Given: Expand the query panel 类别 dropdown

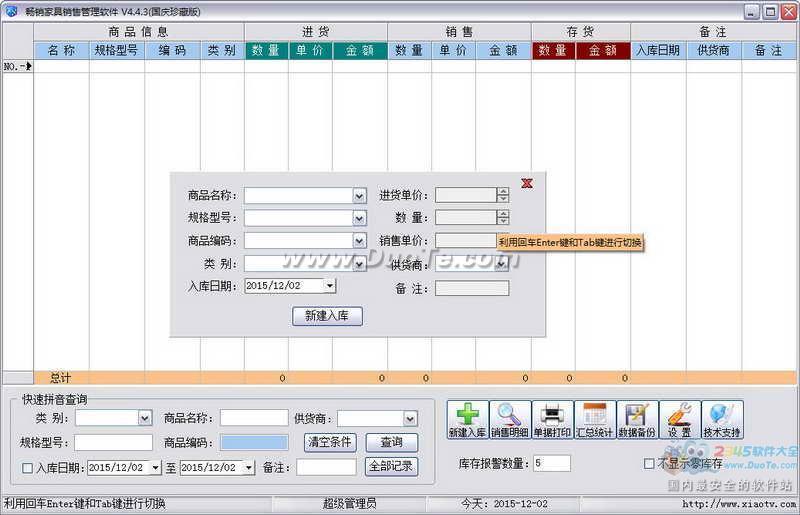Looking at the screenshot, I should (x=145, y=419).
